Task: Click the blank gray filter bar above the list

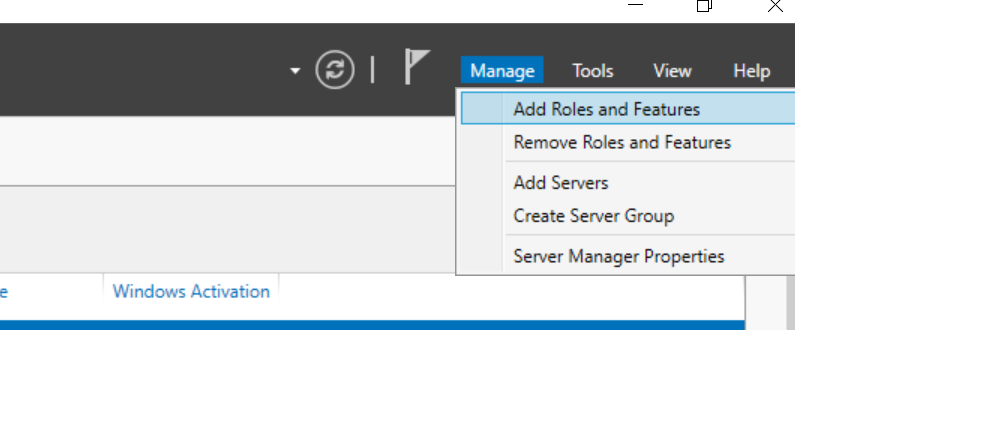Action: pyautogui.click(x=220, y=230)
